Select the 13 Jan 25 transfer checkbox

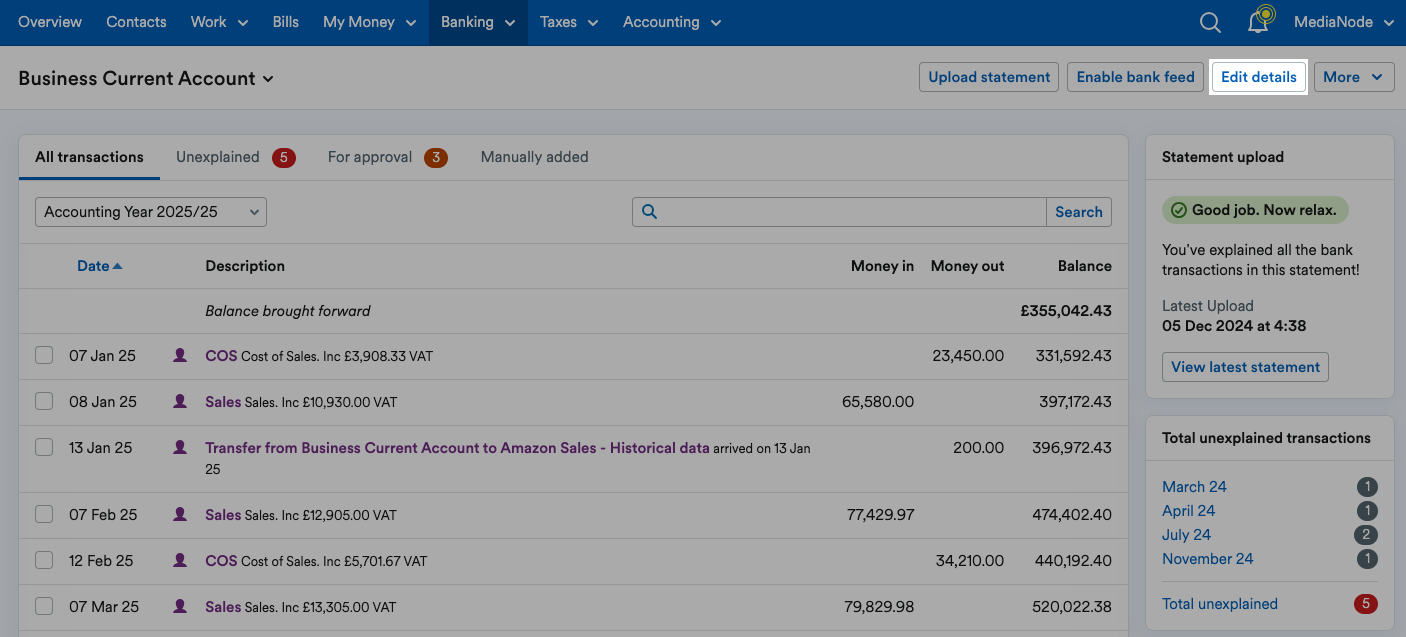44,447
